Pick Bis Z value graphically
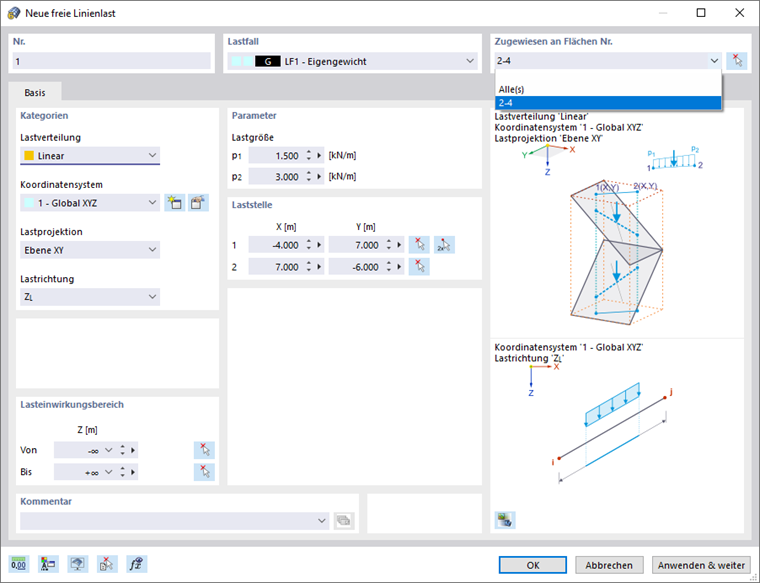 tap(204, 472)
